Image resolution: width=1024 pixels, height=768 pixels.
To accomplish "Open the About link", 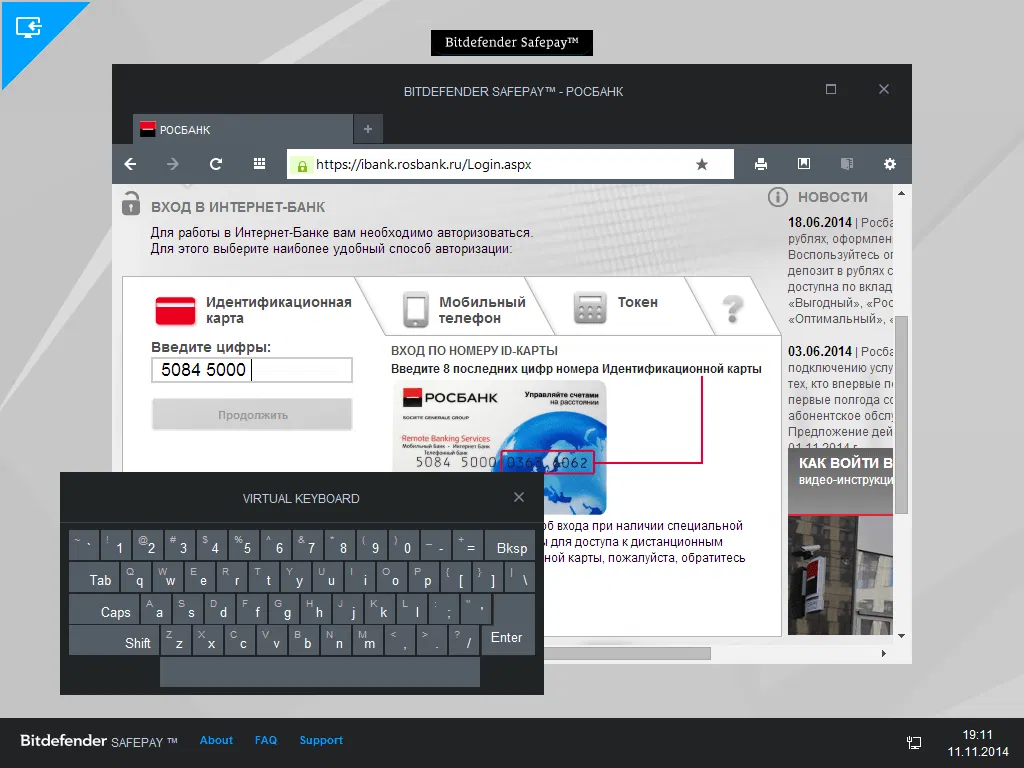I will [216, 740].
